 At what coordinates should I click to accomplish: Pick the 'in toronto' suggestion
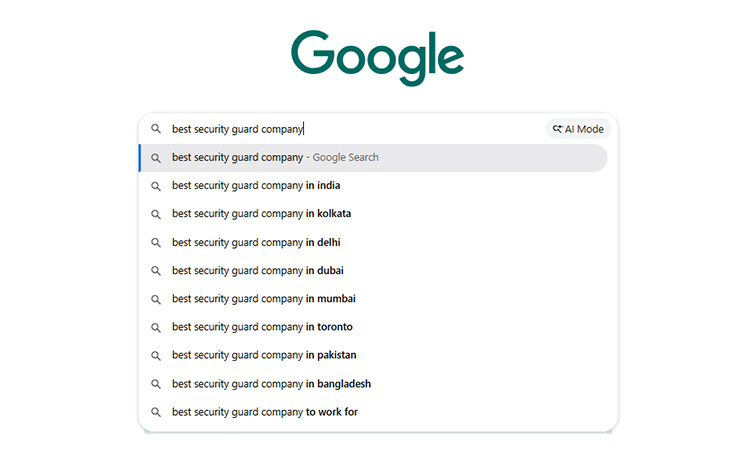pos(262,327)
